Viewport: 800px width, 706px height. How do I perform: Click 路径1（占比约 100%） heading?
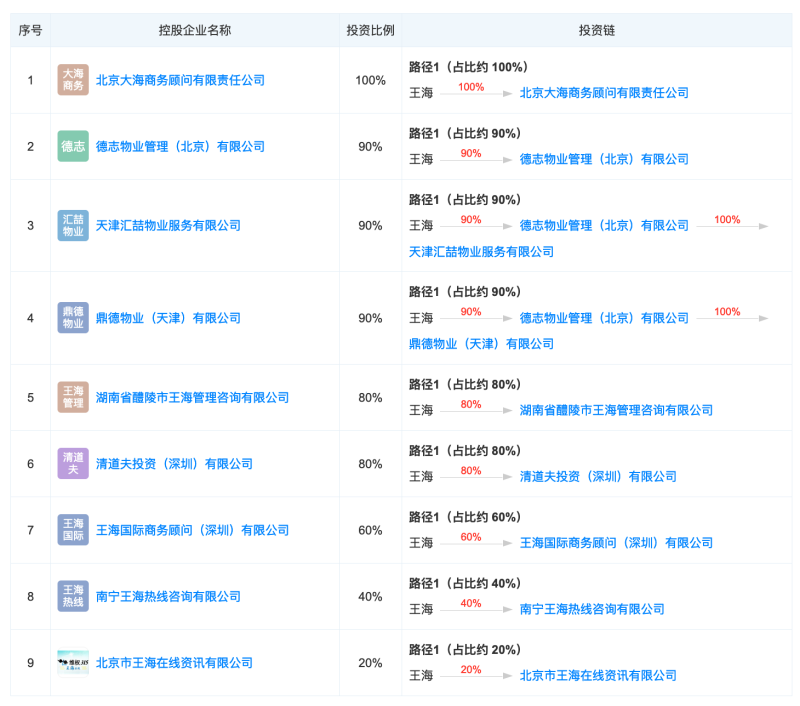click(468, 67)
